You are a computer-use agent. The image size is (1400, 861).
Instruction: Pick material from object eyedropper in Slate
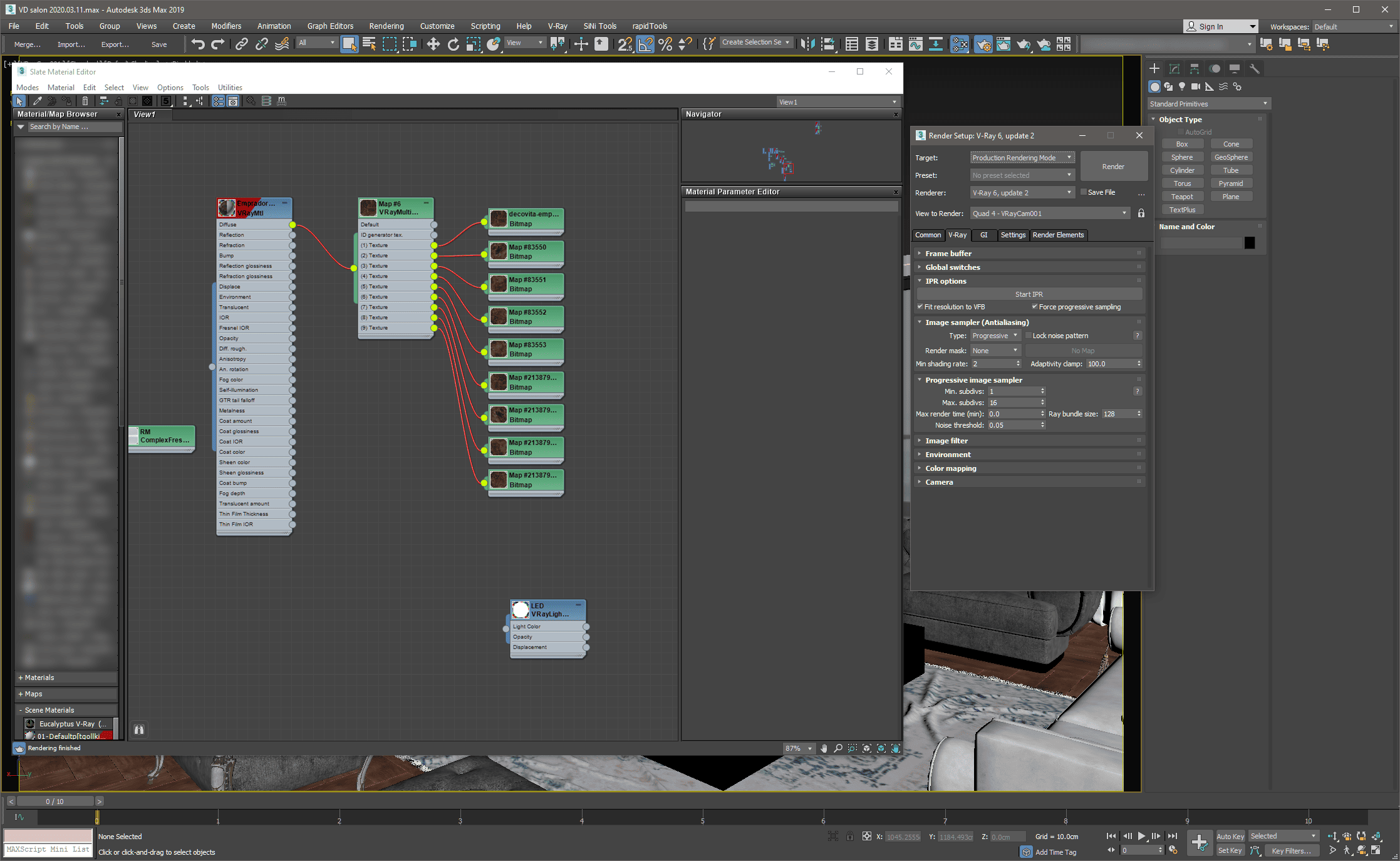click(38, 101)
